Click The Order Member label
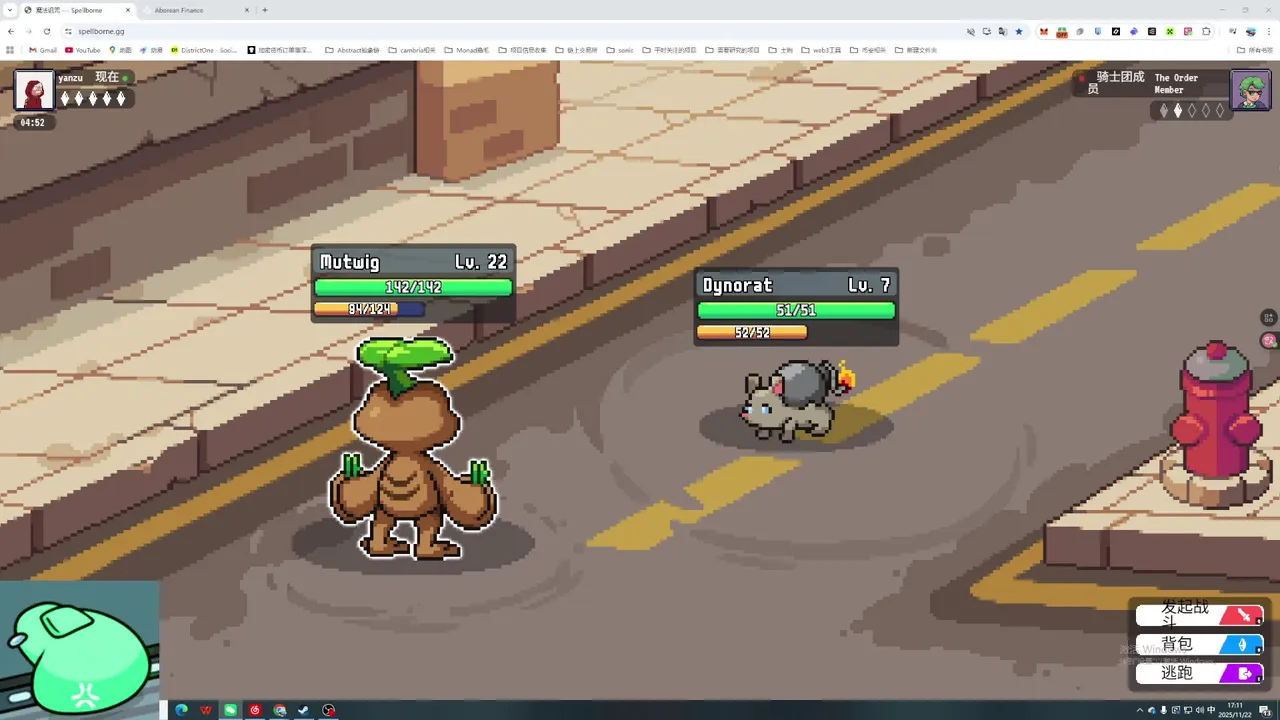 click(x=1176, y=84)
